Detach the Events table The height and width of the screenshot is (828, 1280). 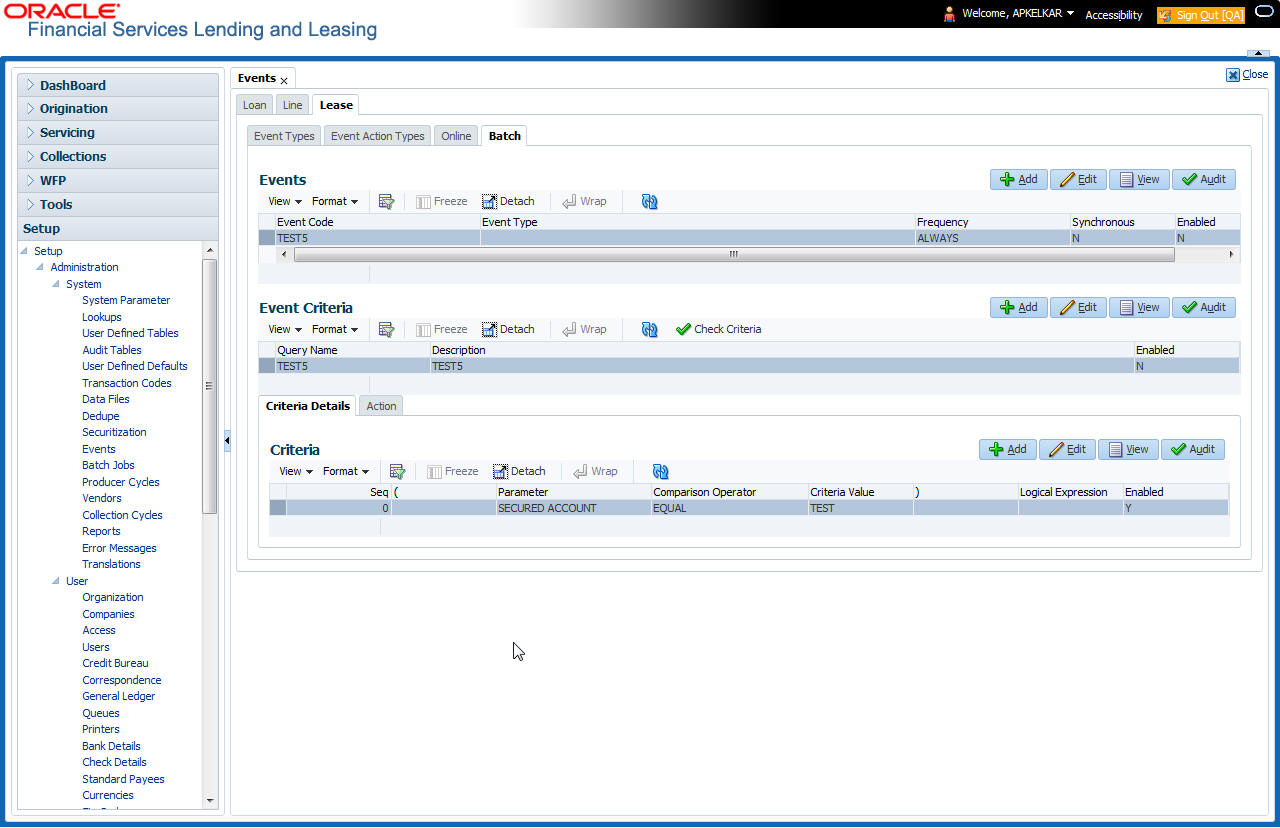[x=508, y=201]
